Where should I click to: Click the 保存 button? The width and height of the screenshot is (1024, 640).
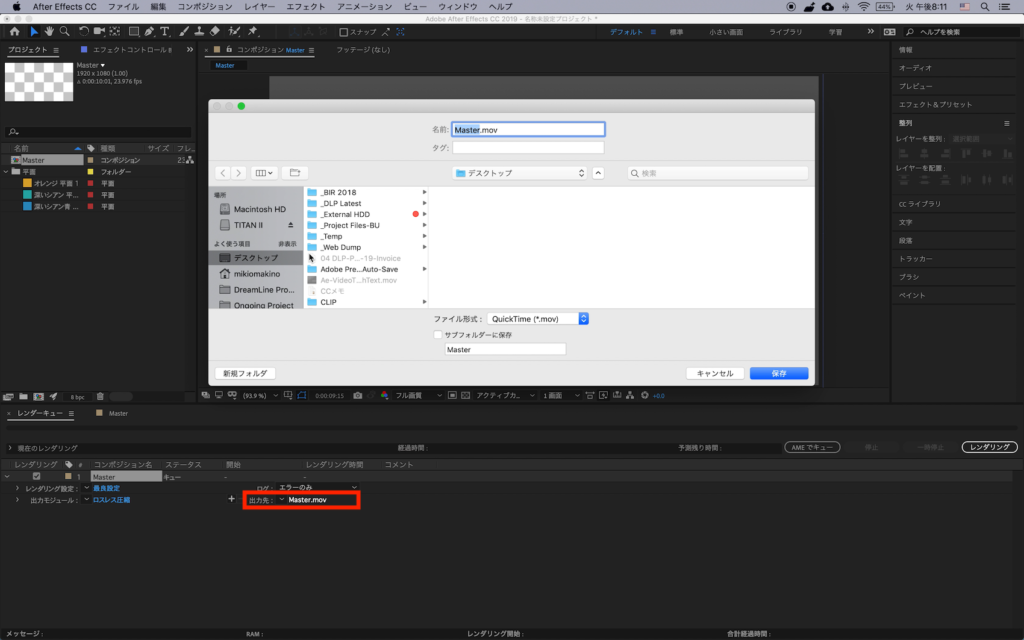pyautogui.click(x=778, y=373)
